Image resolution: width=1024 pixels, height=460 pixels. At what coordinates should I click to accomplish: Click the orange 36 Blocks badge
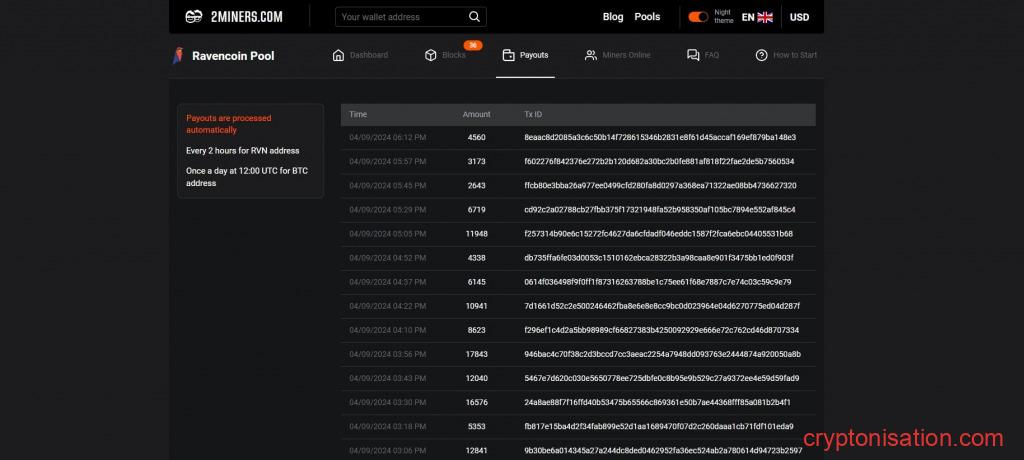click(473, 45)
